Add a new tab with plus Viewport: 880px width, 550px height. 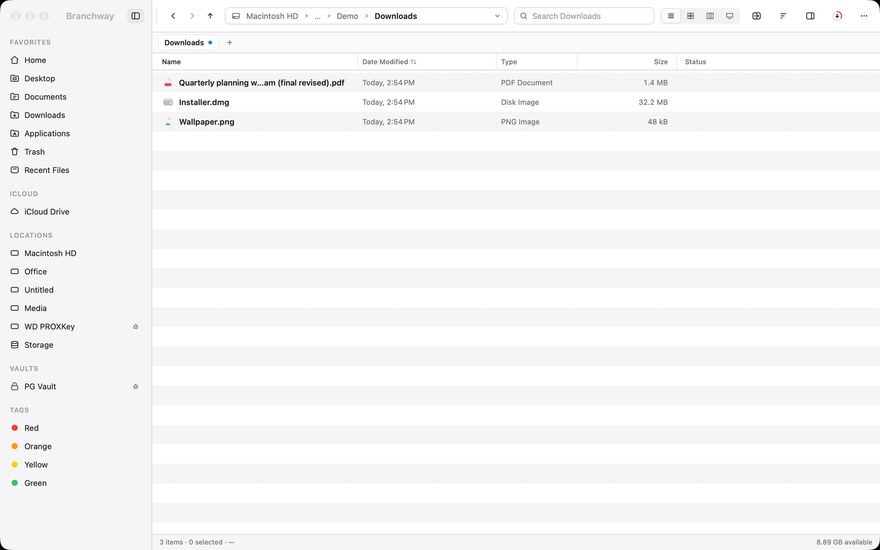[230, 42]
